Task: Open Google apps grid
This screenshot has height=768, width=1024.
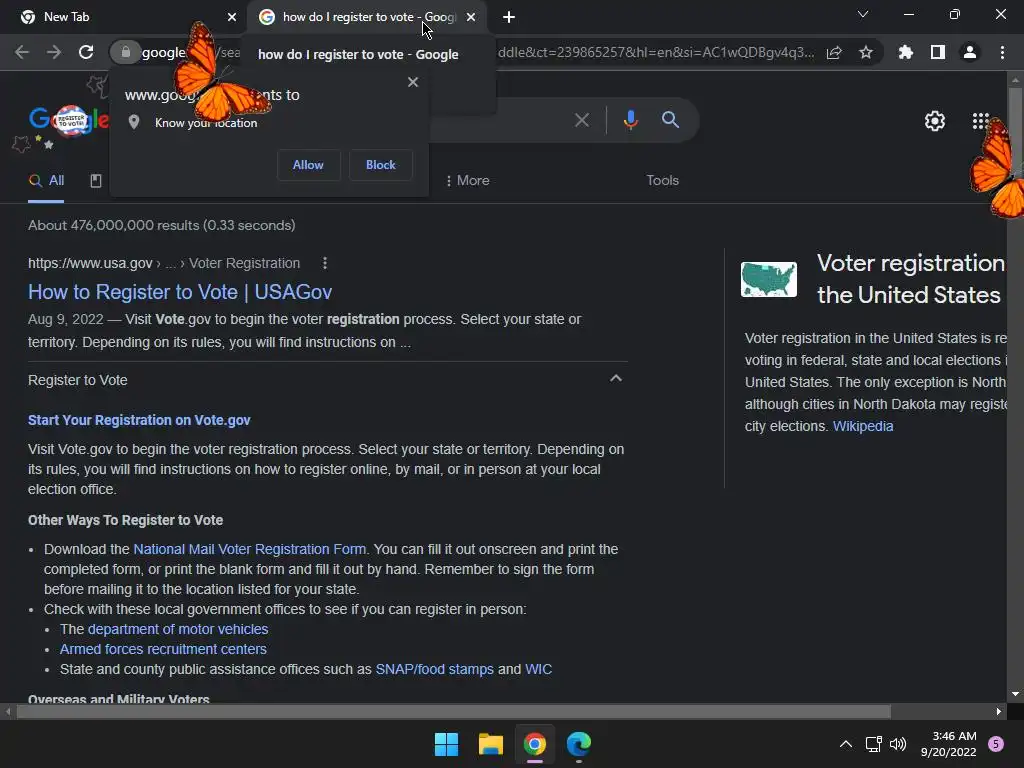Action: click(981, 121)
